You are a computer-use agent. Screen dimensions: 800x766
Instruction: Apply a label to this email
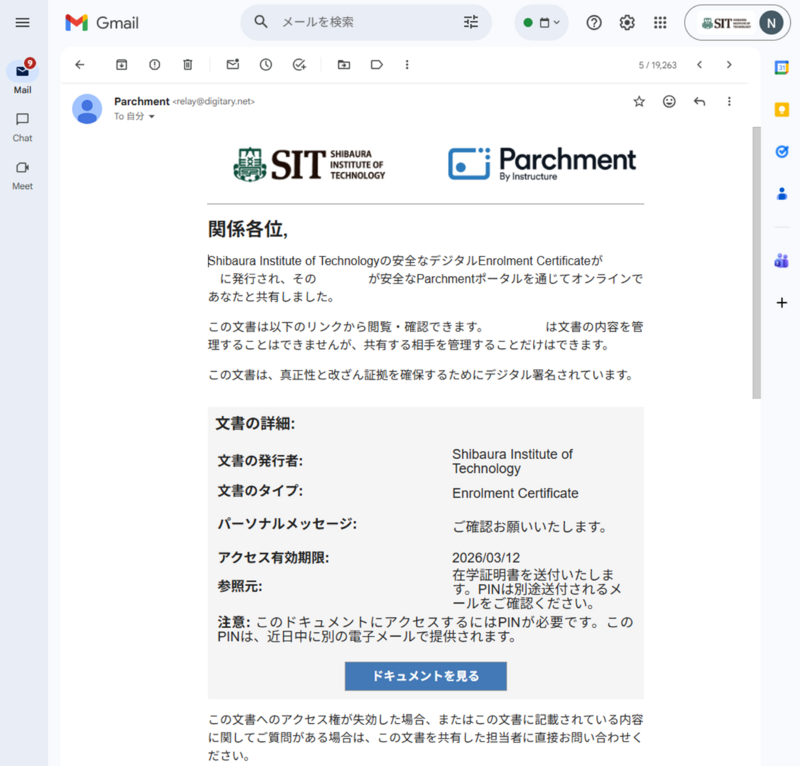coord(377,65)
